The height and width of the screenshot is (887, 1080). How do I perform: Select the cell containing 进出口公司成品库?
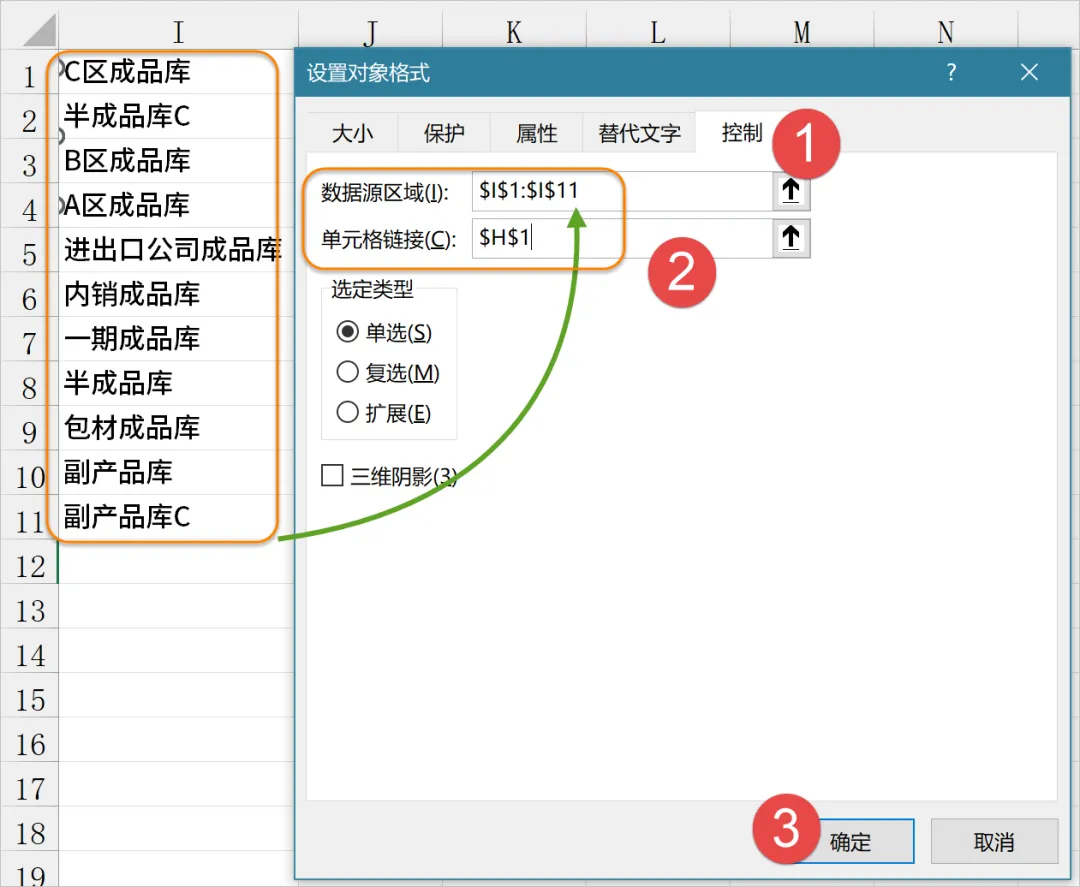tap(178, 249)
